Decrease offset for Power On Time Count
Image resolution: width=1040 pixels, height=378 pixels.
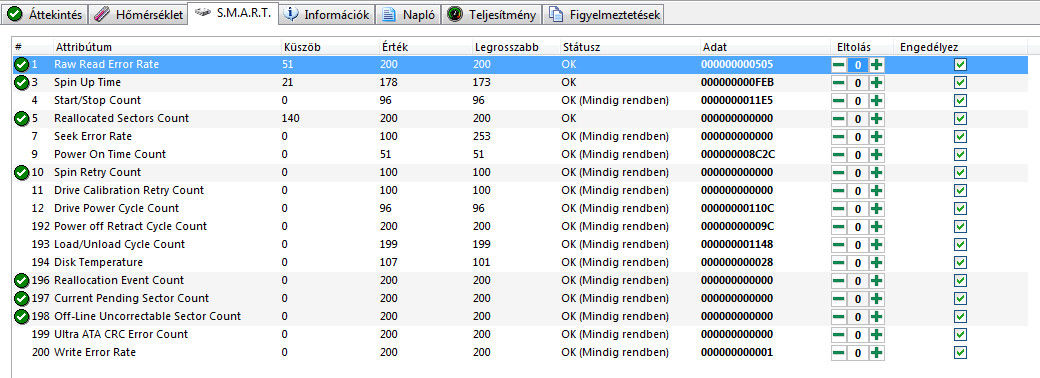[839, 154]
